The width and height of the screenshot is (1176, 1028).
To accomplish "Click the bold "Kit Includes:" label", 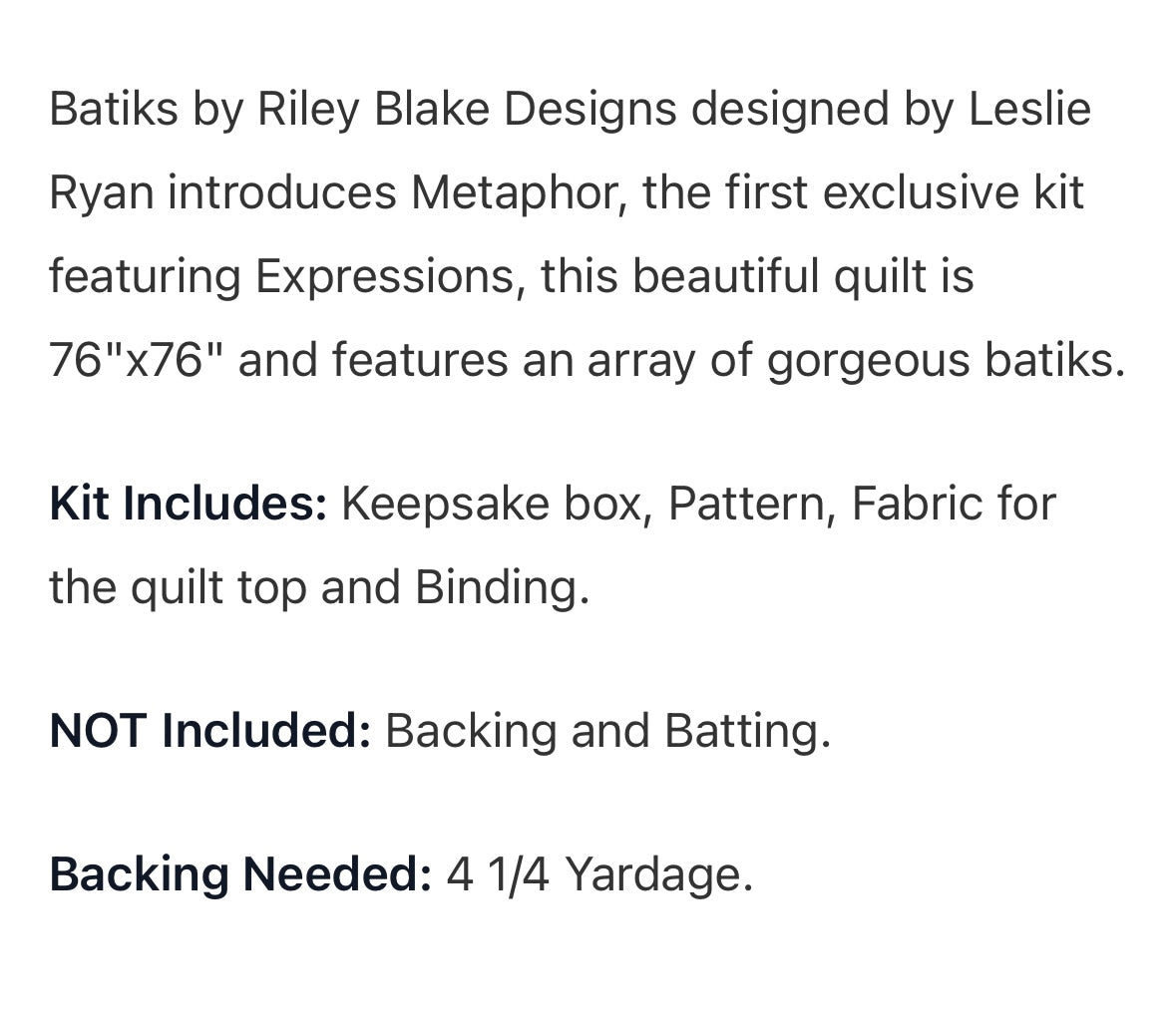I will click(188, 504).
